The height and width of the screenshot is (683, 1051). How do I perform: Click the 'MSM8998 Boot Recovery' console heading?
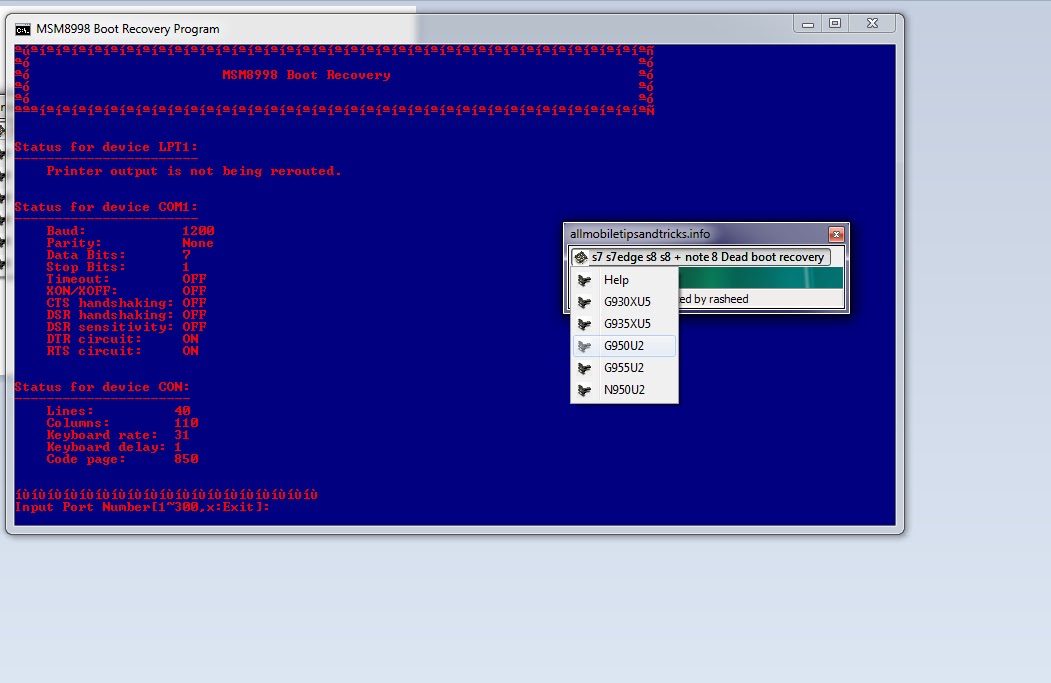click(306, 75)
